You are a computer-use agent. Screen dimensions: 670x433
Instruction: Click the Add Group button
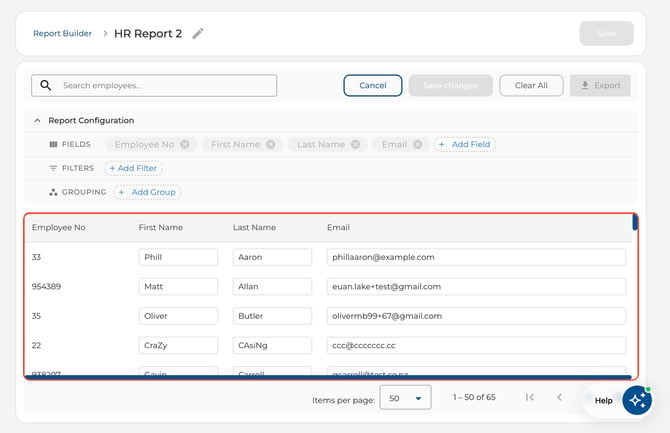click(147, 192)
